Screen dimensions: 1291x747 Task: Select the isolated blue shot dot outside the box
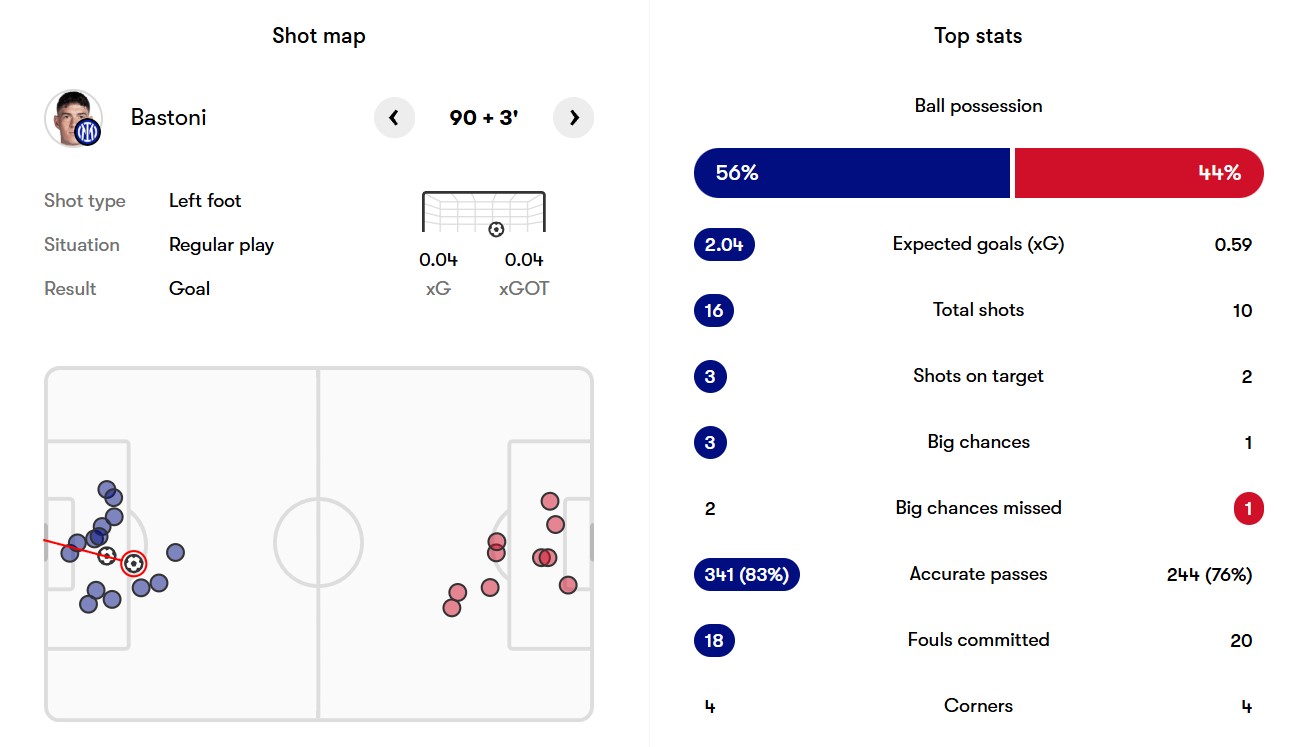tap(175, 552)
